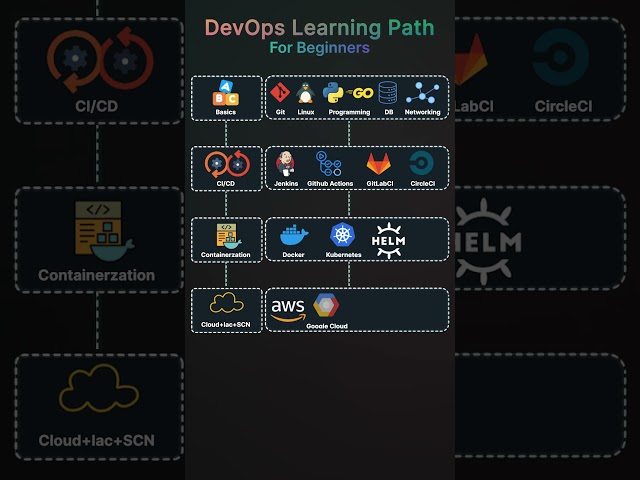Click the small white HELM logo
The width and height of the screenshot is (640, 480).
[x=389, y=240]
